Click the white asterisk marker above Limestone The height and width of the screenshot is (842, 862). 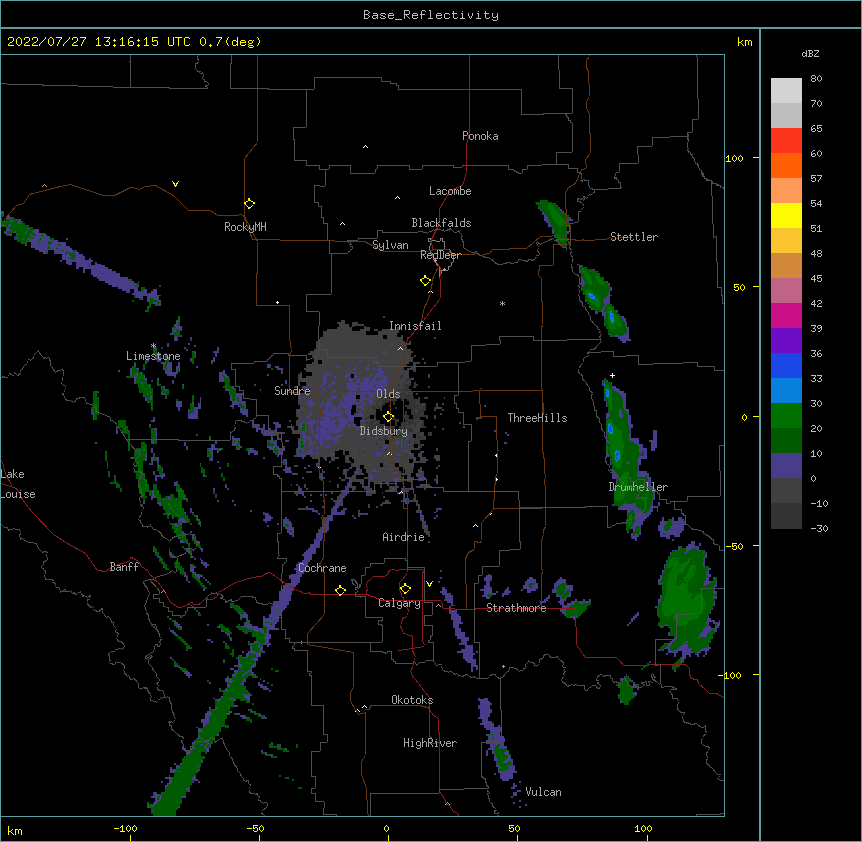click(x=153, y=346)
